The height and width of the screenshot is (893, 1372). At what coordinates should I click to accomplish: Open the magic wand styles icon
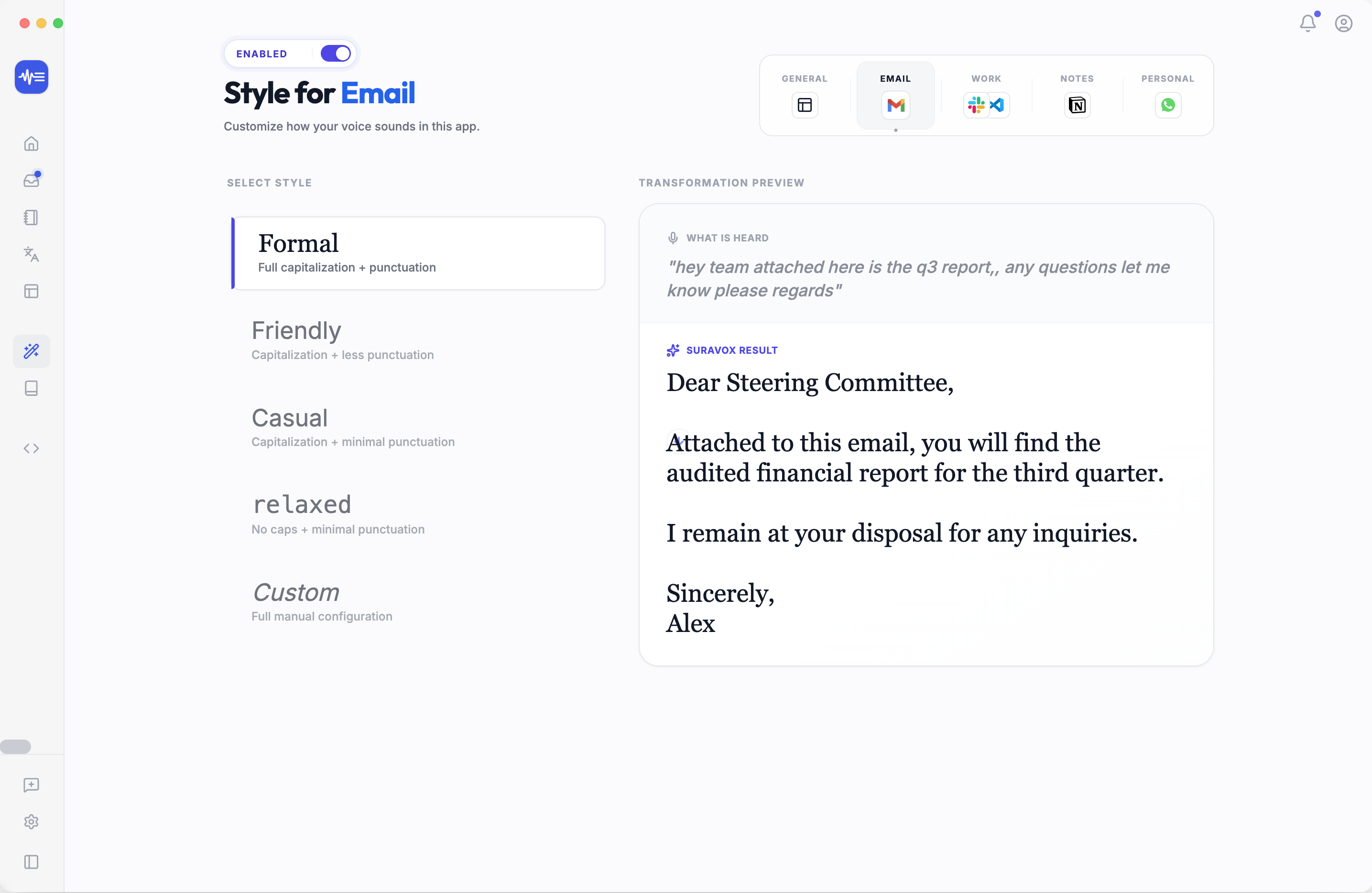31,351
